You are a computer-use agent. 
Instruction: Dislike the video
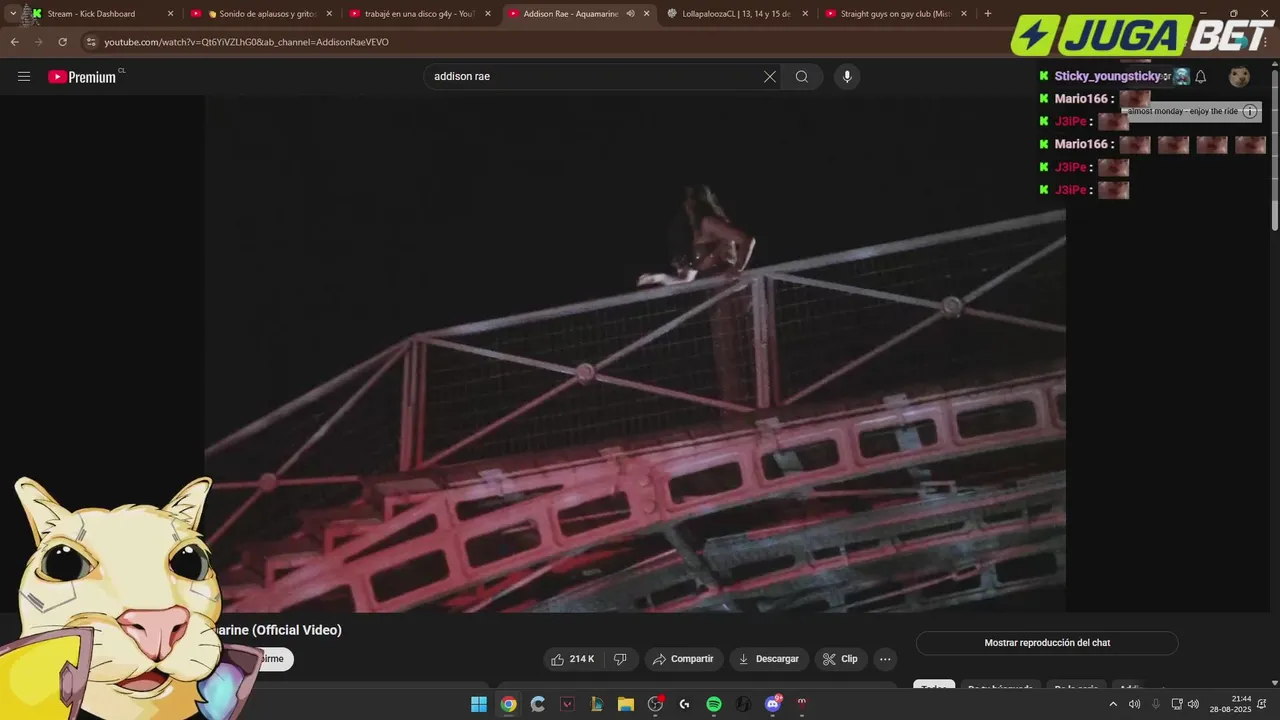(620, 659)
